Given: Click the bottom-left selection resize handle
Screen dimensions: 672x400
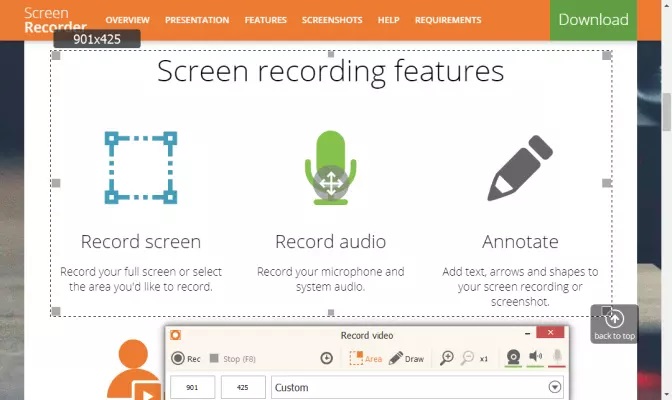Looking at the screenshot, I should (56, 311).
